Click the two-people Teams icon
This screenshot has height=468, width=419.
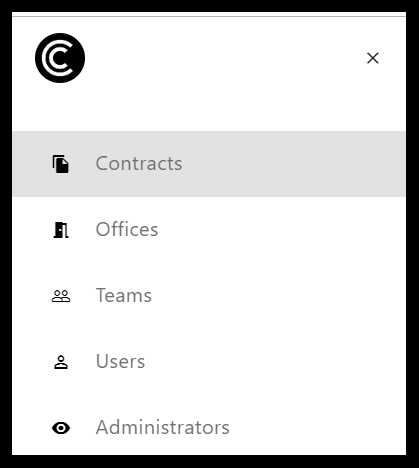(61, 296)
